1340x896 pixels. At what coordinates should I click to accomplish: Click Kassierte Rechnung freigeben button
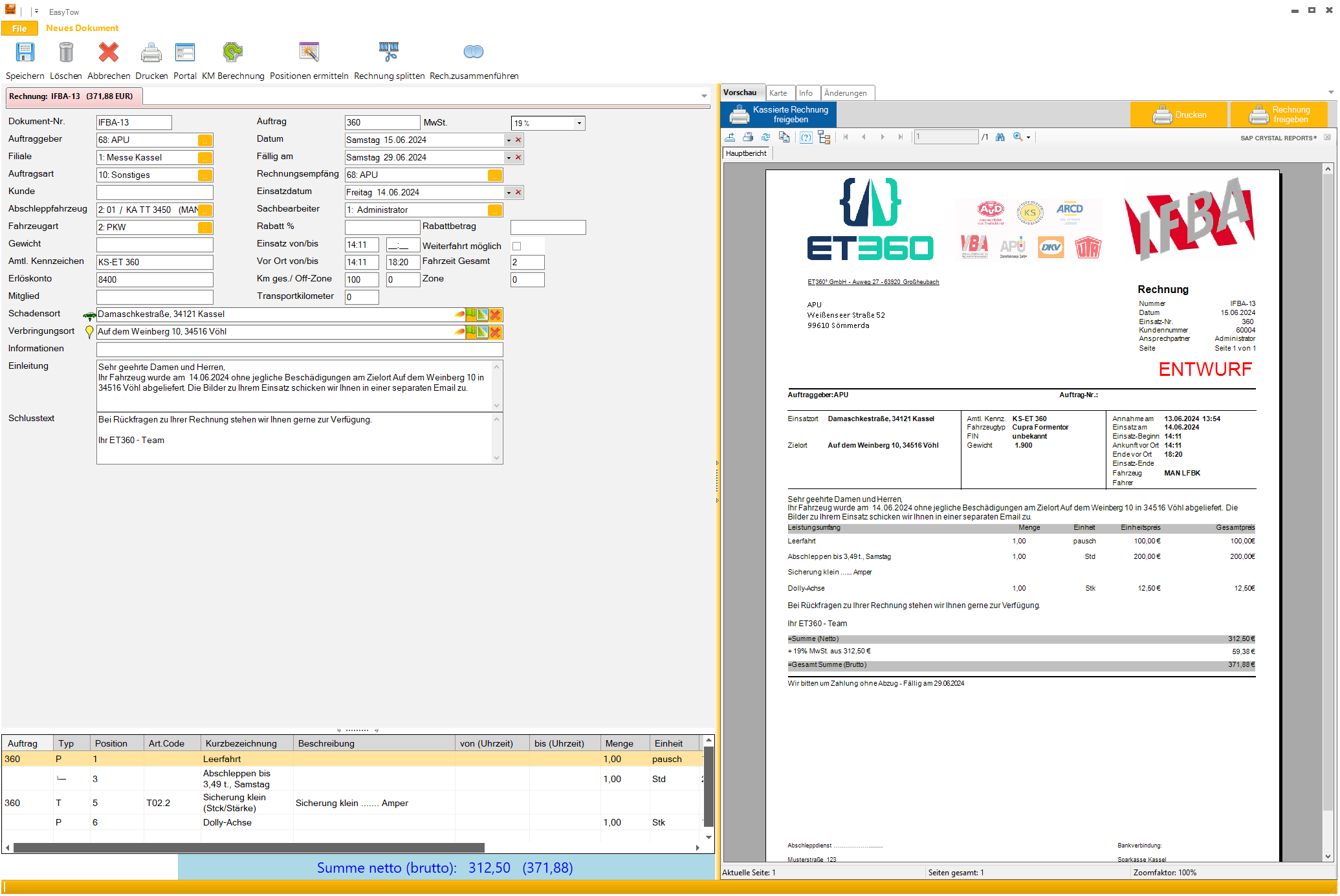tap(779, 115)
